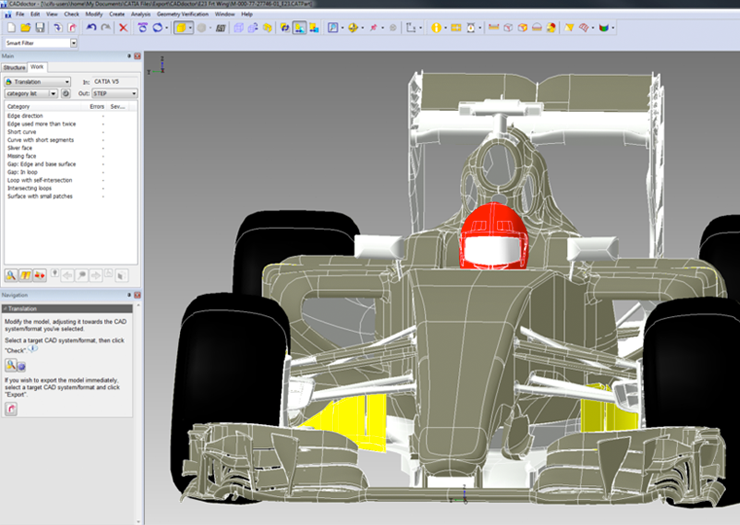Open the File menu
The image size is (740, 525).
[20, 14]
